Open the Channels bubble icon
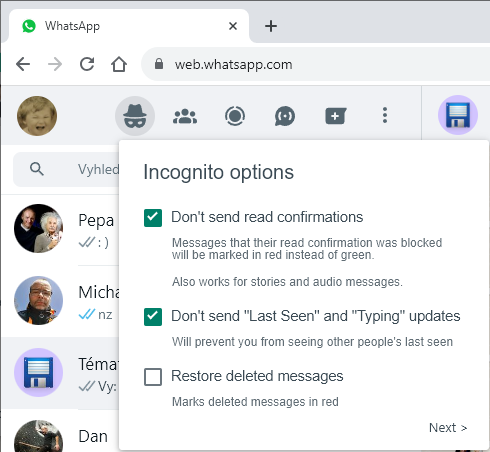This screenshot has height=452, width=490. pyautogui.click(x=285, y=116)
